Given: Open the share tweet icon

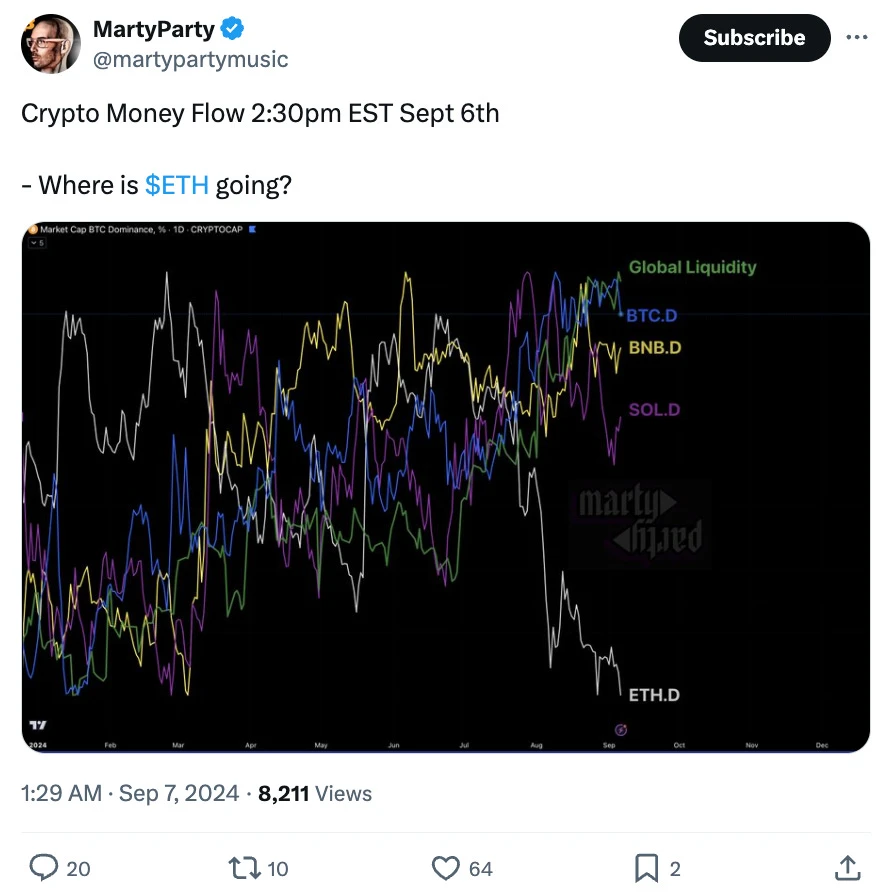Looking at the screenshot, I should click(x=846, y=868).
